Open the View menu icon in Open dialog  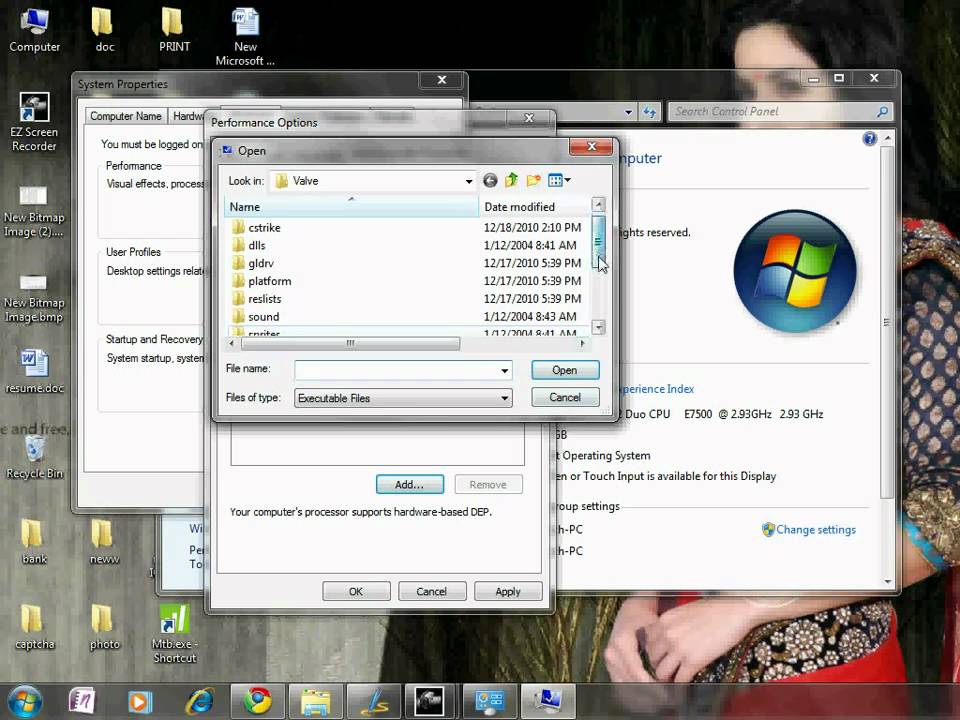[559, 180]
